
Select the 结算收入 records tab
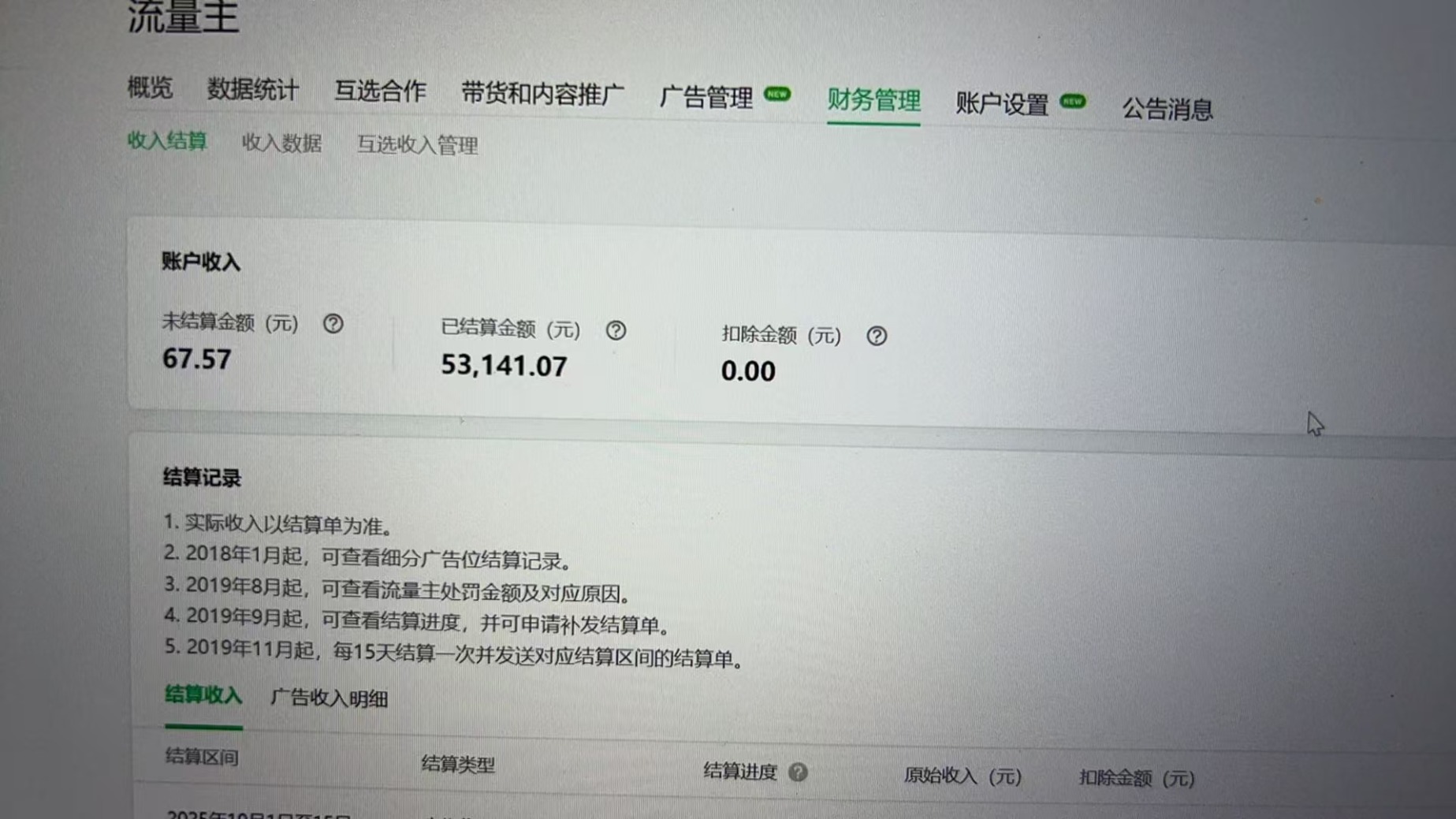click(203, 695)
